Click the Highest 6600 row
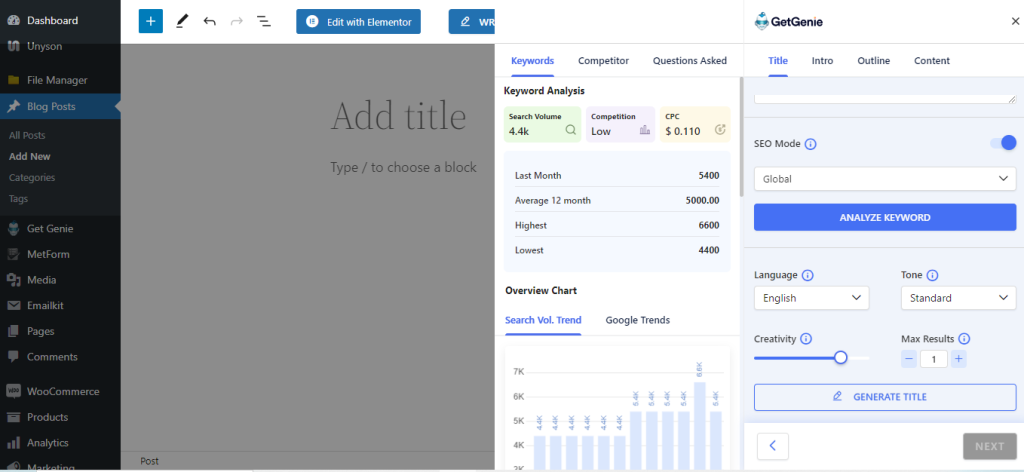 pyautogui.click(x=617, y=225)
